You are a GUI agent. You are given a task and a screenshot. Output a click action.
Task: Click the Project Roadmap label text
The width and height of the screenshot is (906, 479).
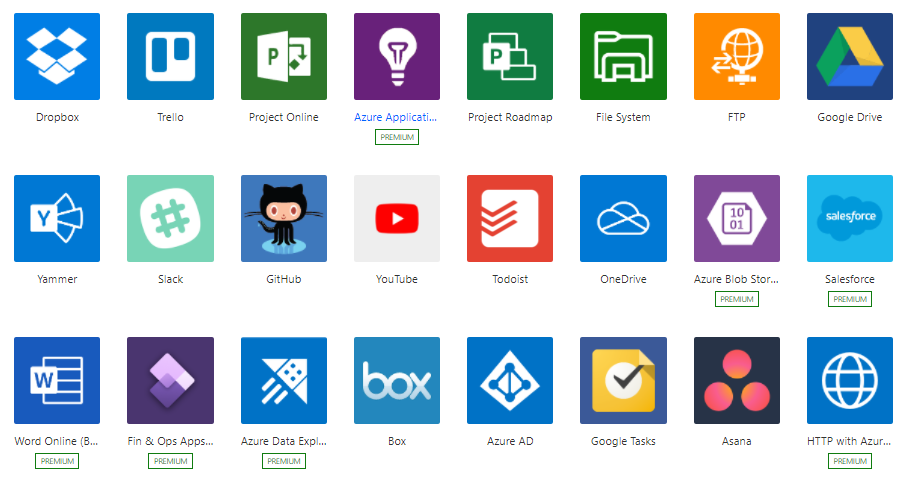point(510,117)
